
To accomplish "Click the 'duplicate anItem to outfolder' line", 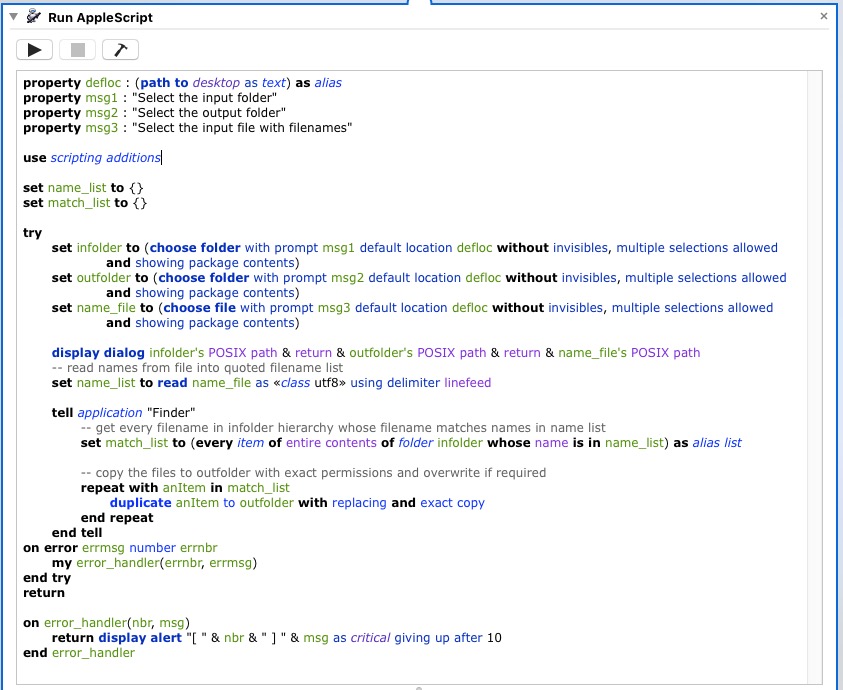I will 297,503.
